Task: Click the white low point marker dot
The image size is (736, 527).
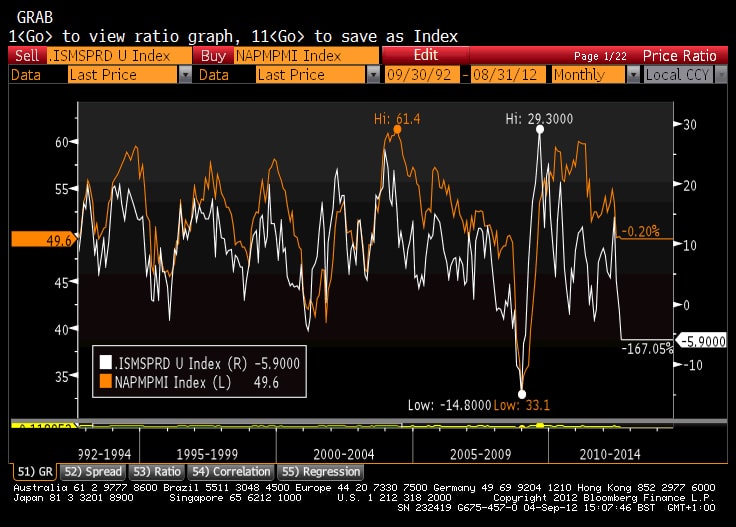Action: click(x=521, y=394)
